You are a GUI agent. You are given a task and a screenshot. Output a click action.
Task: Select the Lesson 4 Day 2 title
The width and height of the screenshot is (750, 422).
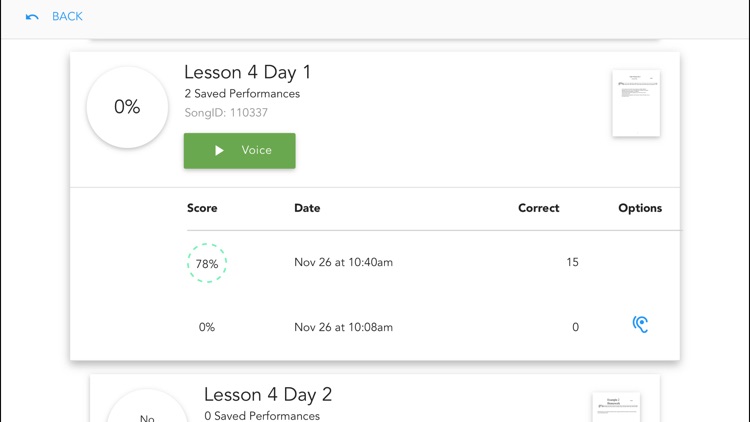[268, 395]
